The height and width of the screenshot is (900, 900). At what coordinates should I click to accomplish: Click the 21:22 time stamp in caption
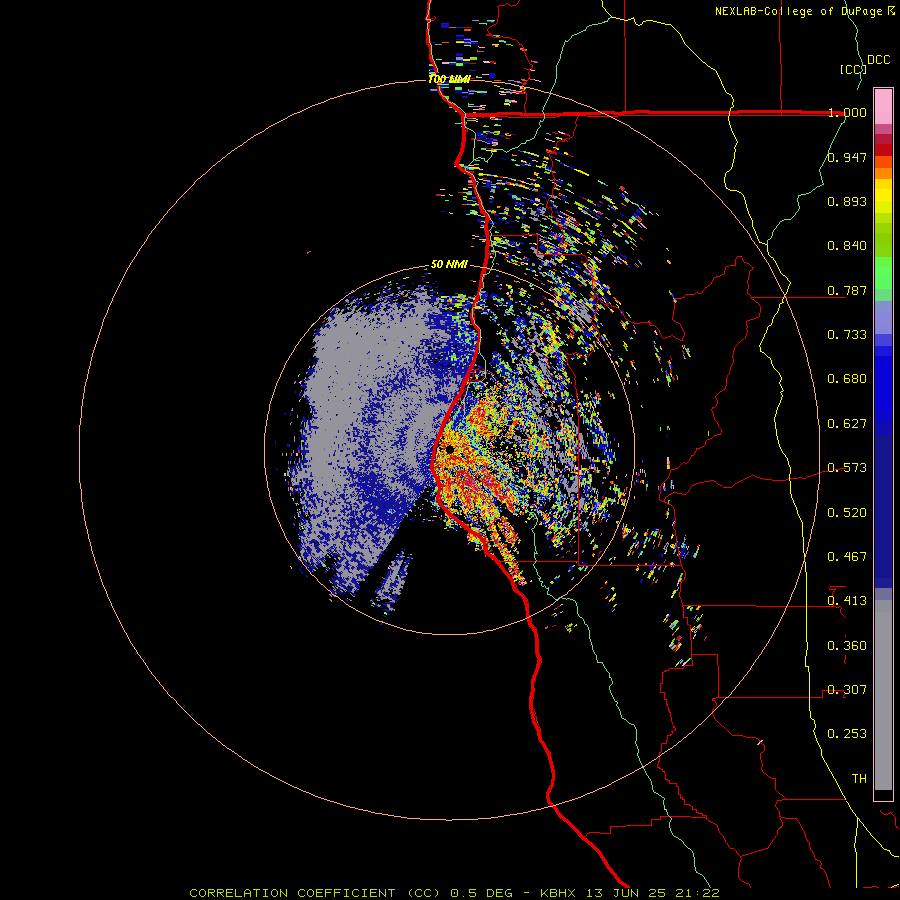(x=697, y=893)
